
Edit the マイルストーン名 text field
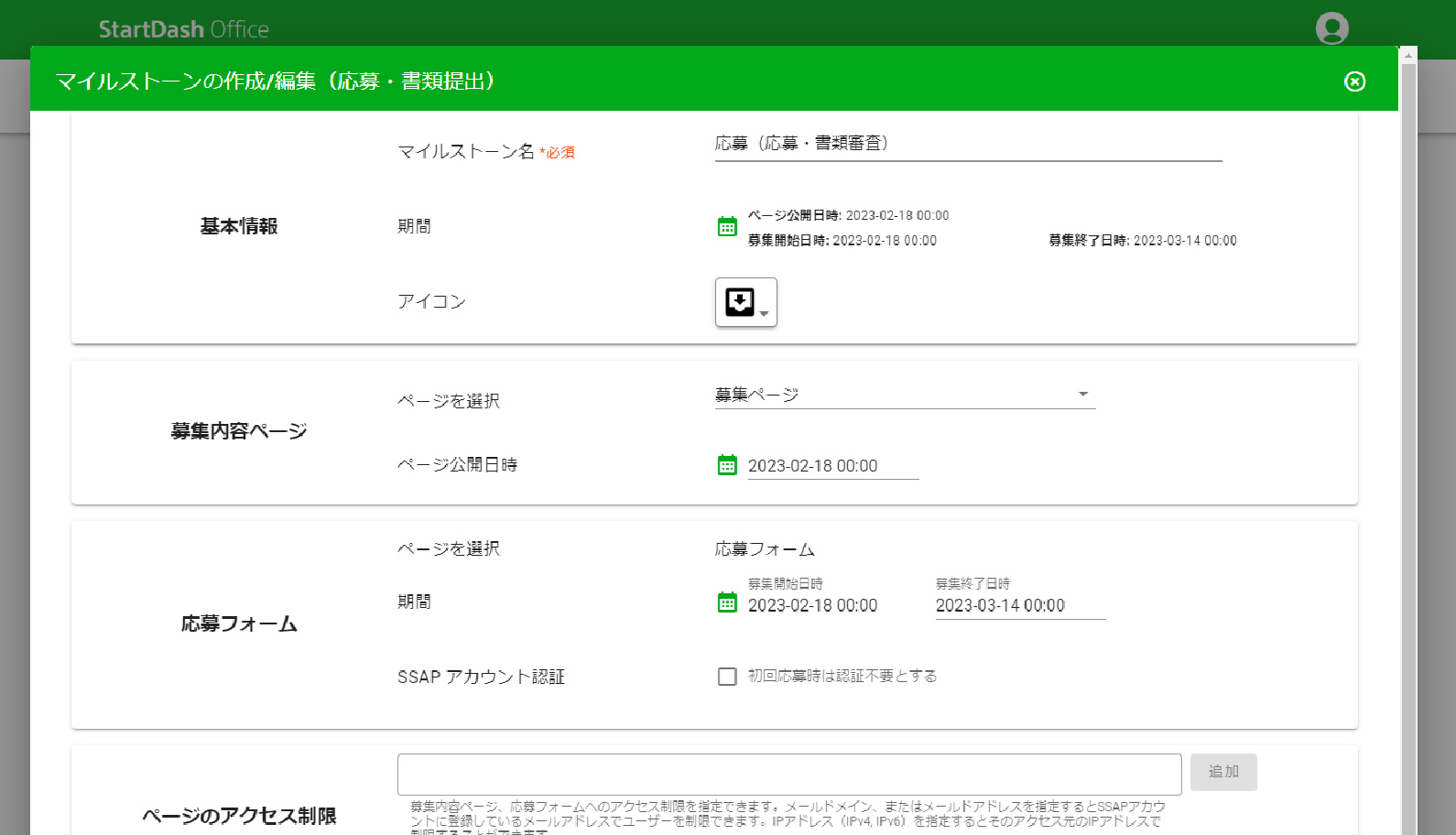[968, 144]
